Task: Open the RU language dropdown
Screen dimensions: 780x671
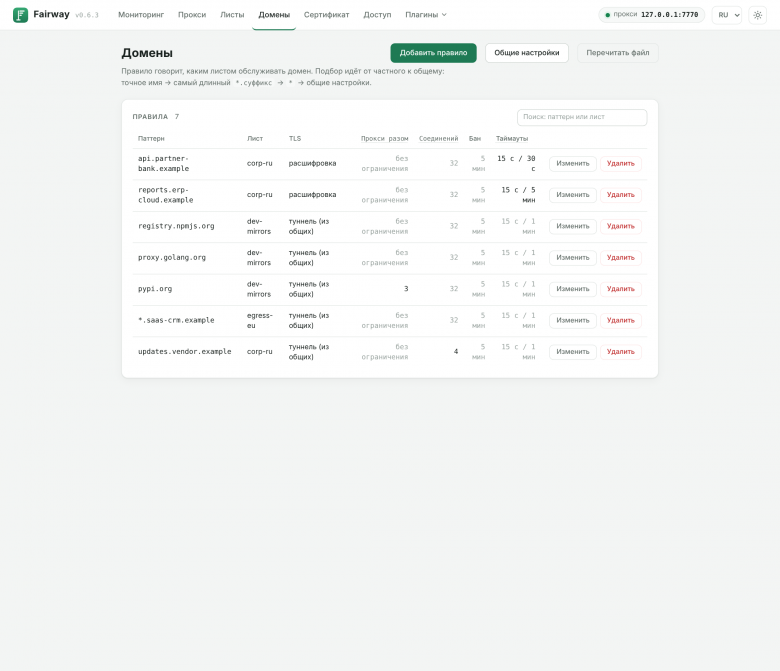Action: pyautogui.click(x=727, y=15)
